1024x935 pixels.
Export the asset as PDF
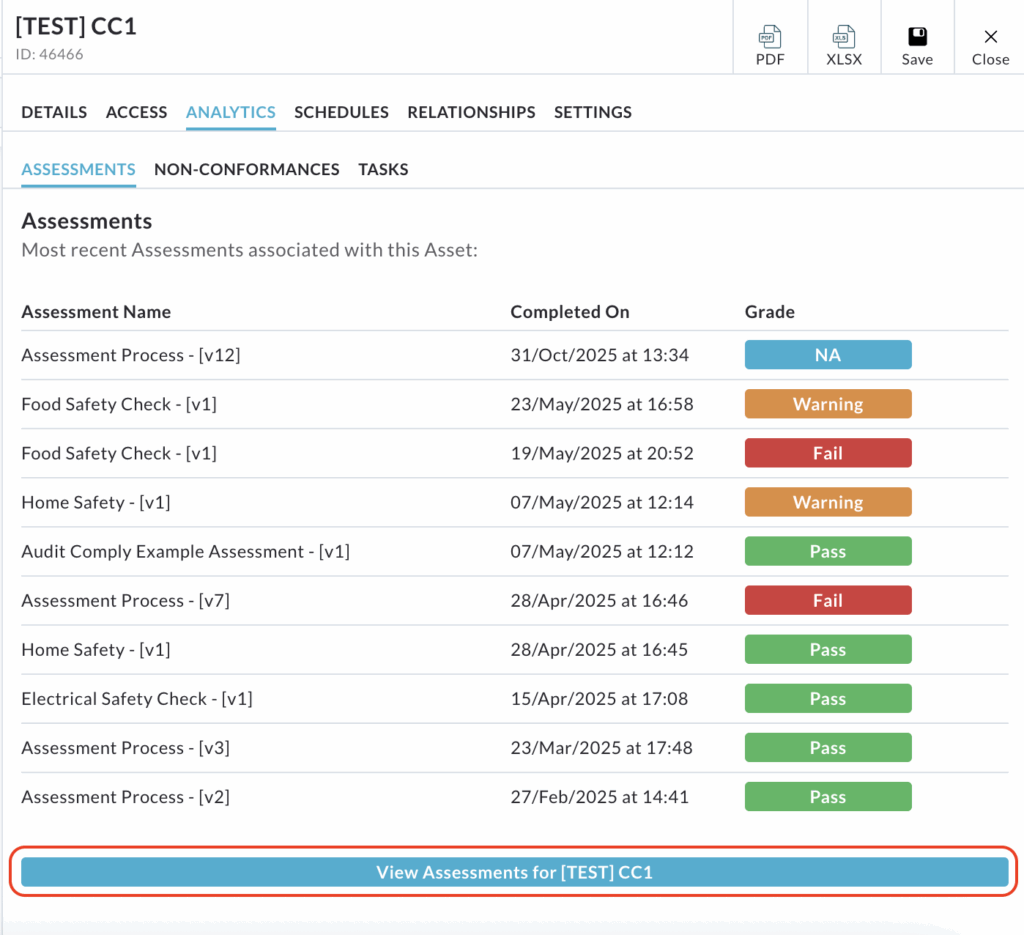tap(769, 46)
